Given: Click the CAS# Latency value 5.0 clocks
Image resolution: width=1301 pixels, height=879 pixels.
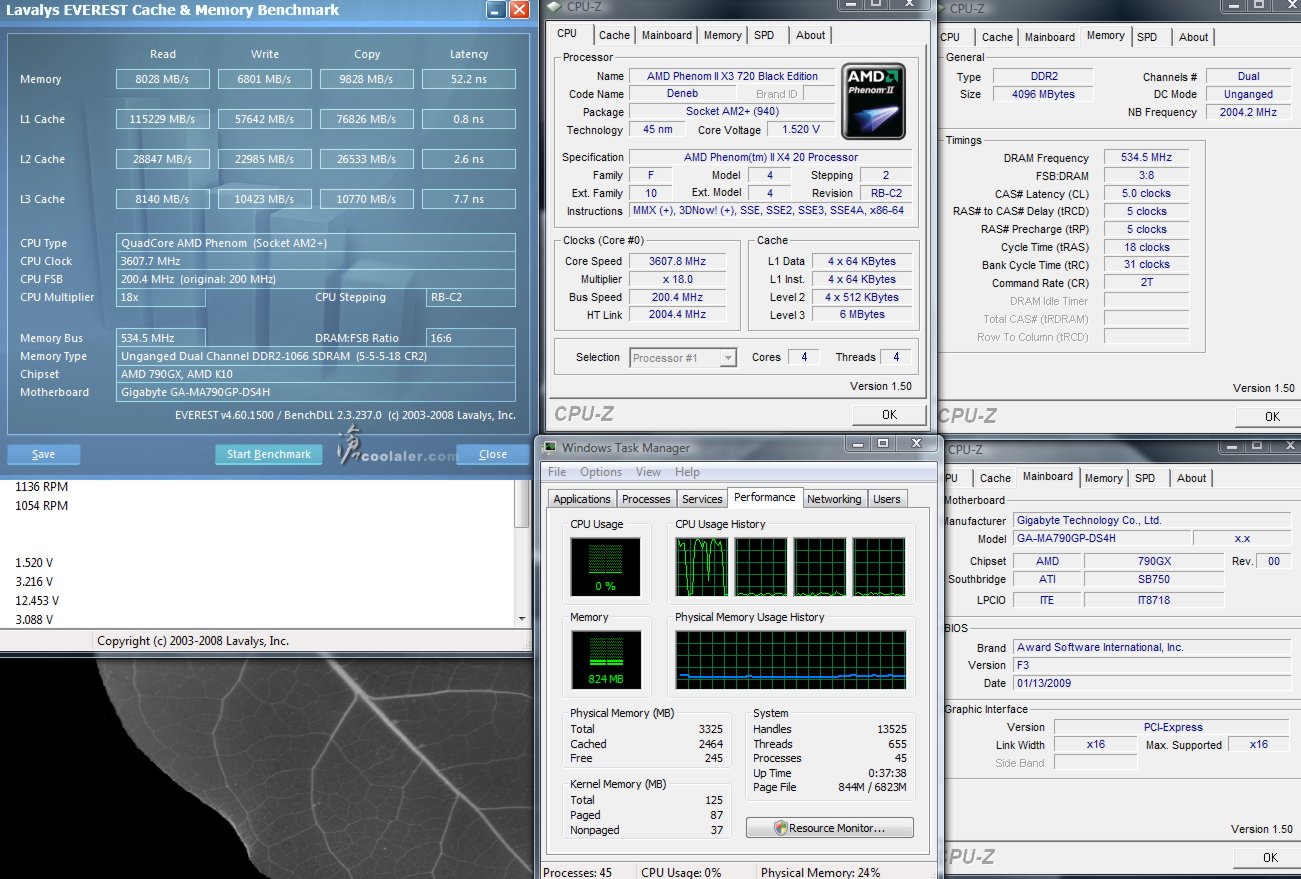Looking at the screenshot, I should click(x=1147, y=193).
